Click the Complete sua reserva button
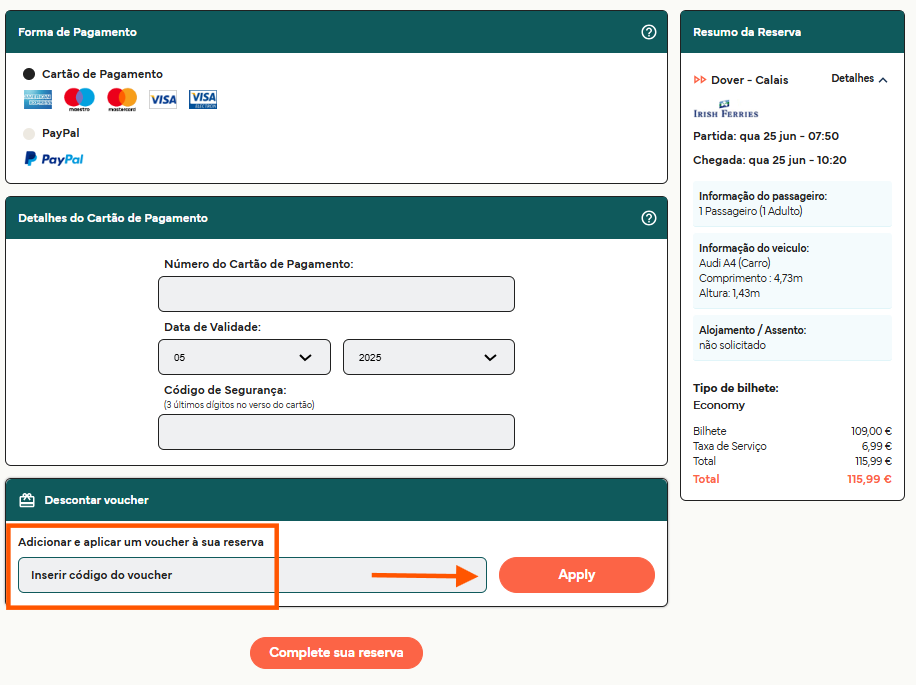Image resolution: width=916 pixels, height=685 pixels. pyautogui.click(x=336, y=653)
